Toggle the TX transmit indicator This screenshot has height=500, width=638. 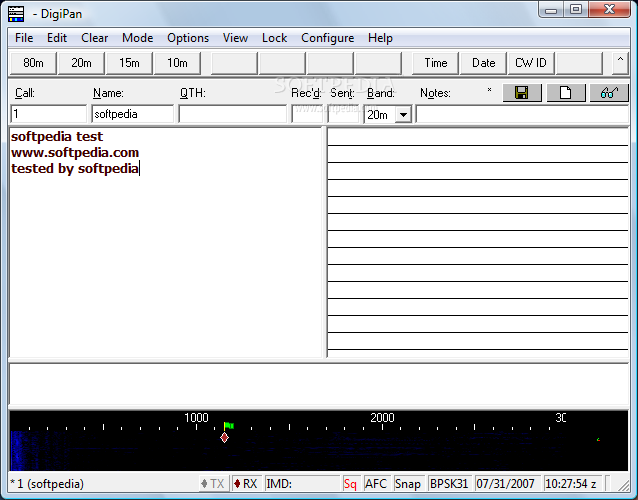pos(214,484)
